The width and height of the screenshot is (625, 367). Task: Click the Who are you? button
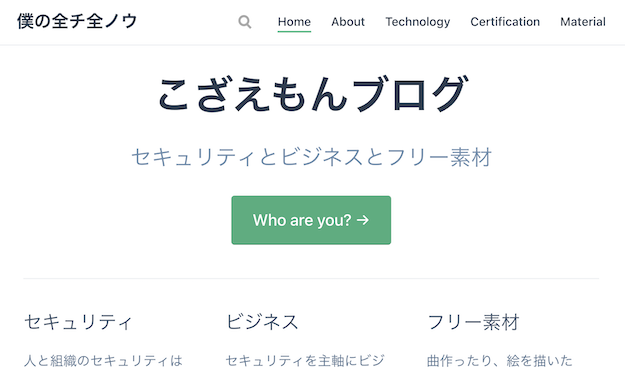(311, 220)
